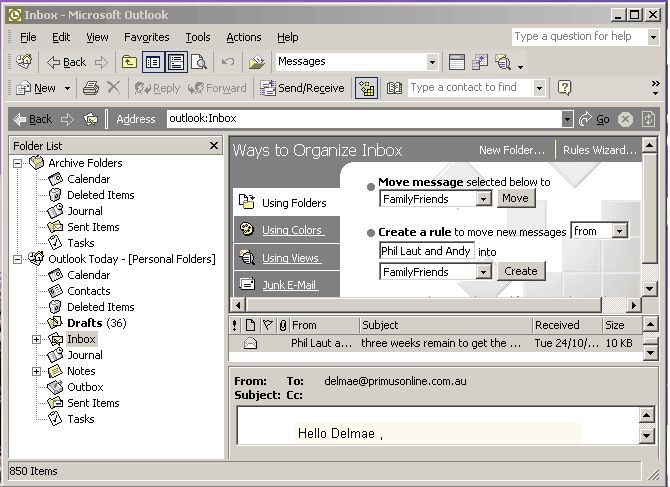Screen dimensions: 670x487
Task: Select the Outbox folder
Action: [75, 387]
